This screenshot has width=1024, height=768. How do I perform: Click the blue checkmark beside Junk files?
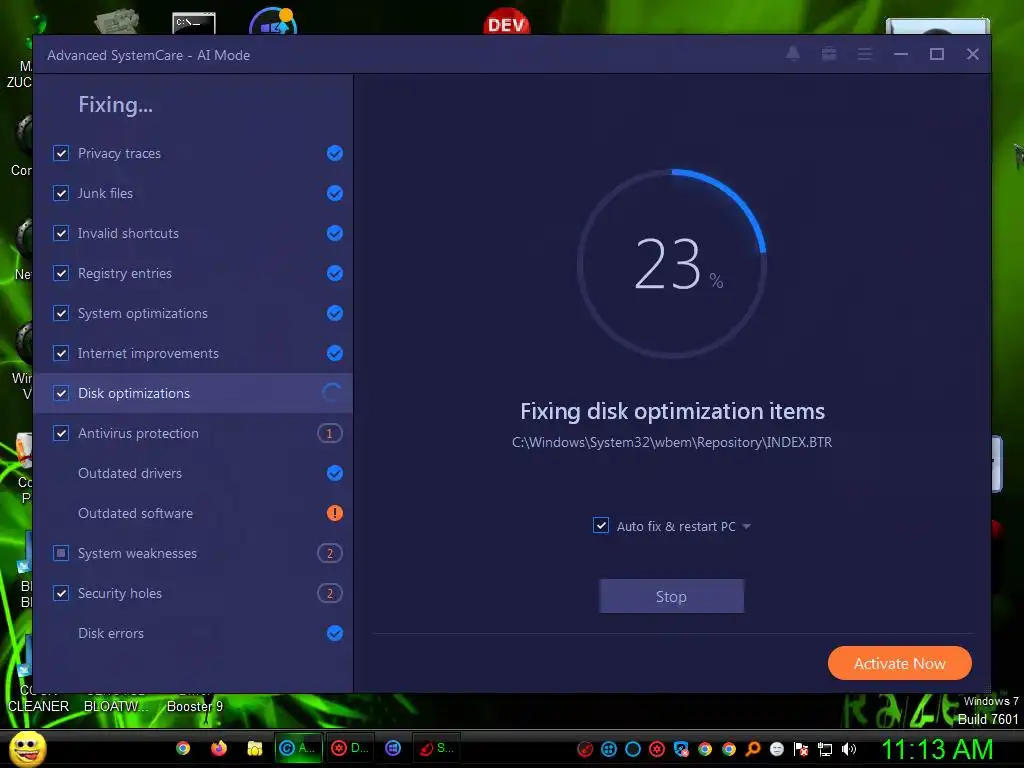334,193
